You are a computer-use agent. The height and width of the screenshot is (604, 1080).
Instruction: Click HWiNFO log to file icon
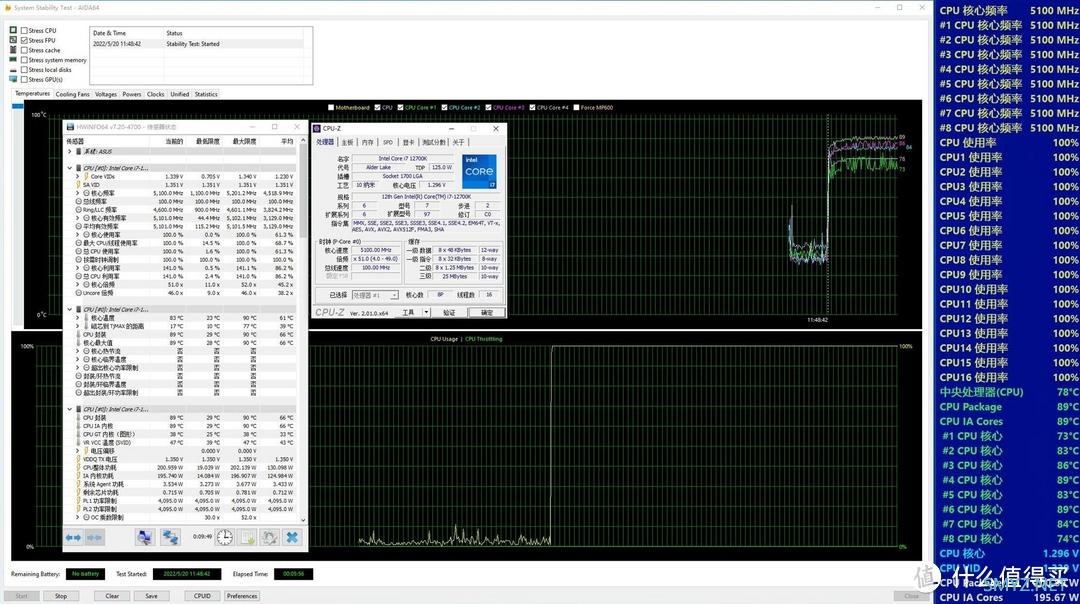tap(248, 537)
